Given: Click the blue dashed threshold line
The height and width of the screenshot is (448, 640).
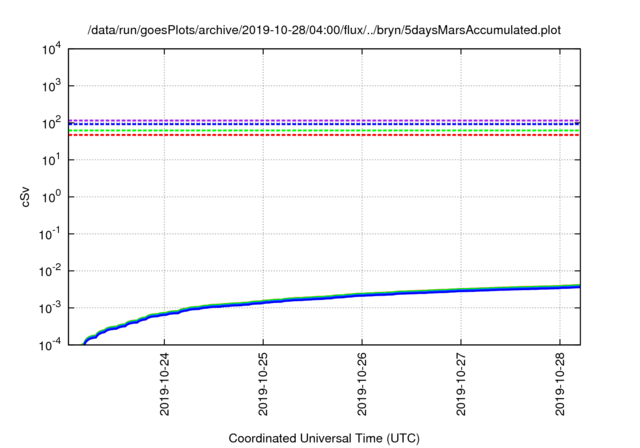Looking at the screenshot, I should (x=324, y=124).
